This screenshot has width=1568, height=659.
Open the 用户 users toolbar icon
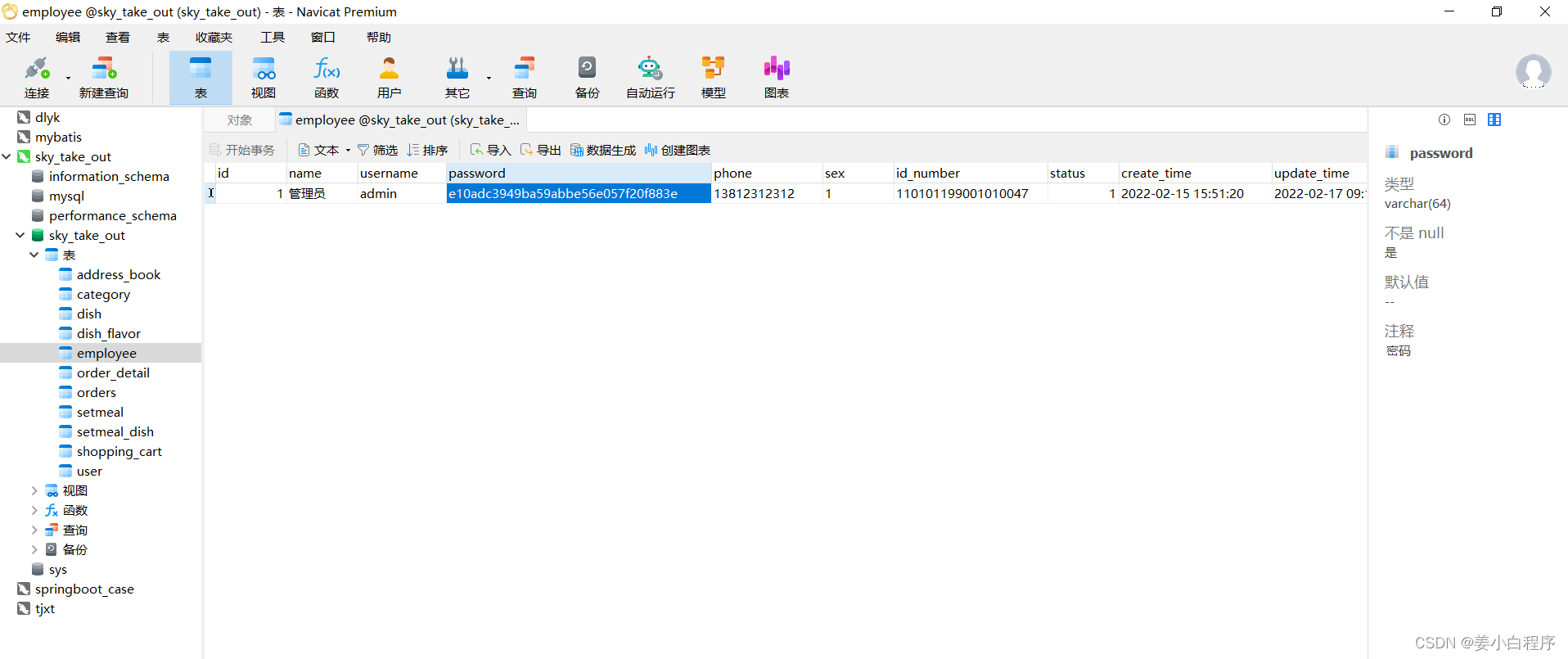[390, 78]
